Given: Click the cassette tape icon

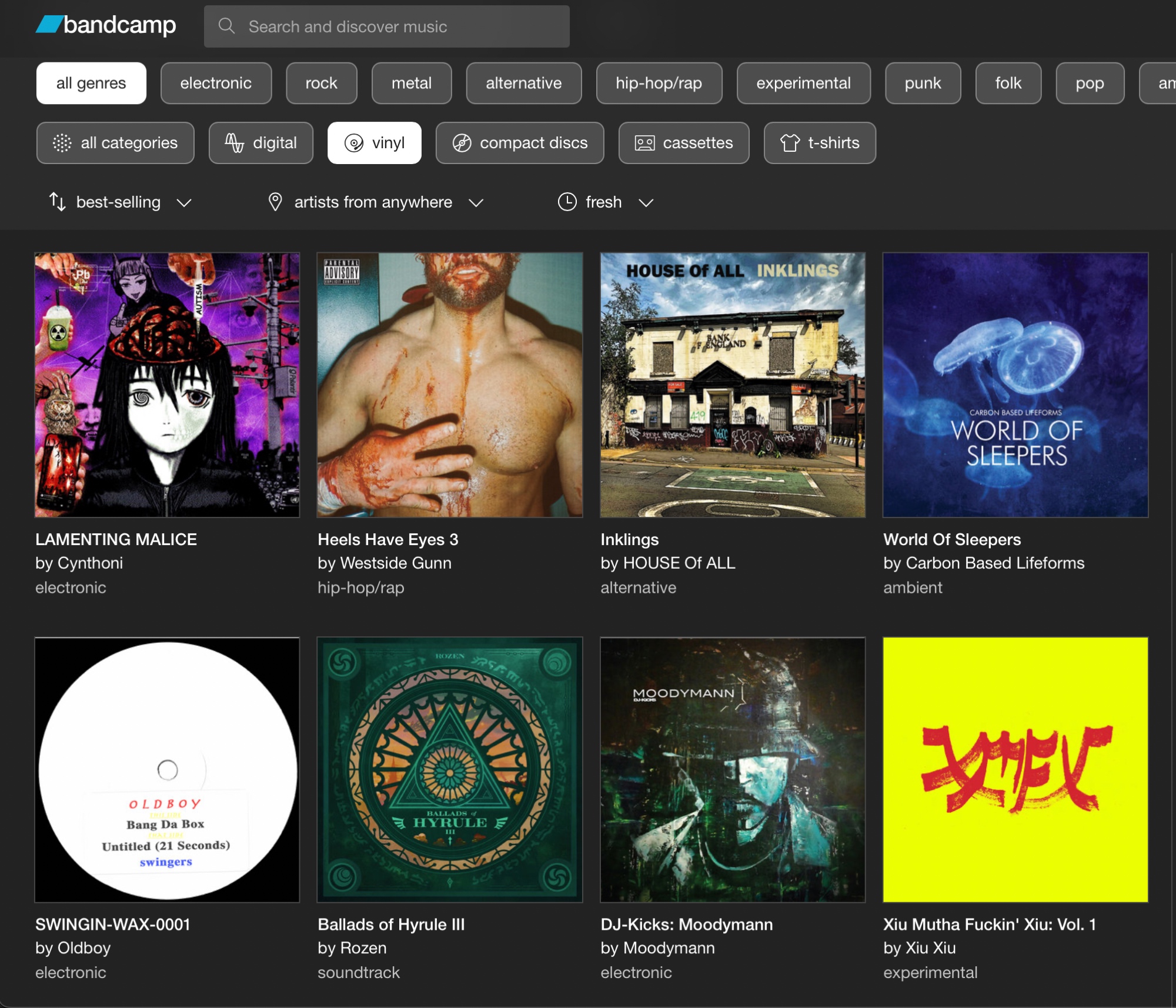Looking at the screenshot, I should click(x=644, y=143).
